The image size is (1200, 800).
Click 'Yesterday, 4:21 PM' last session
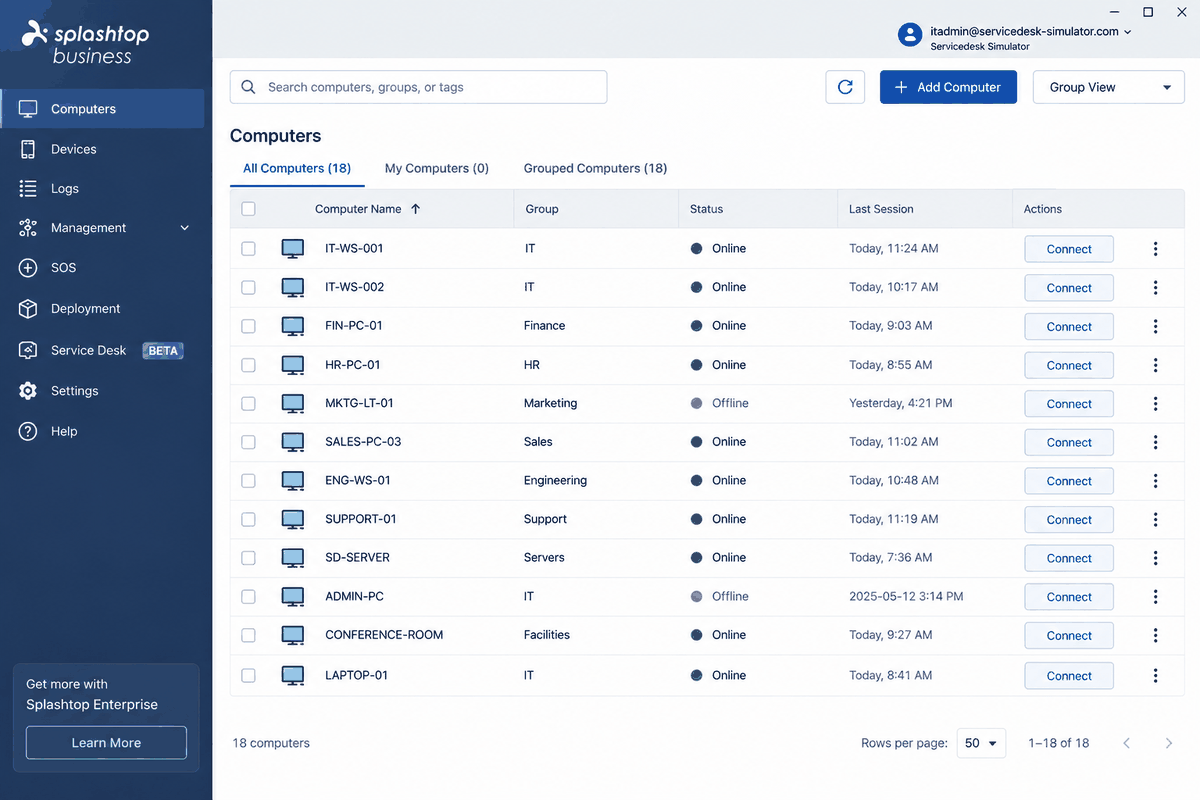click(901, 403)
